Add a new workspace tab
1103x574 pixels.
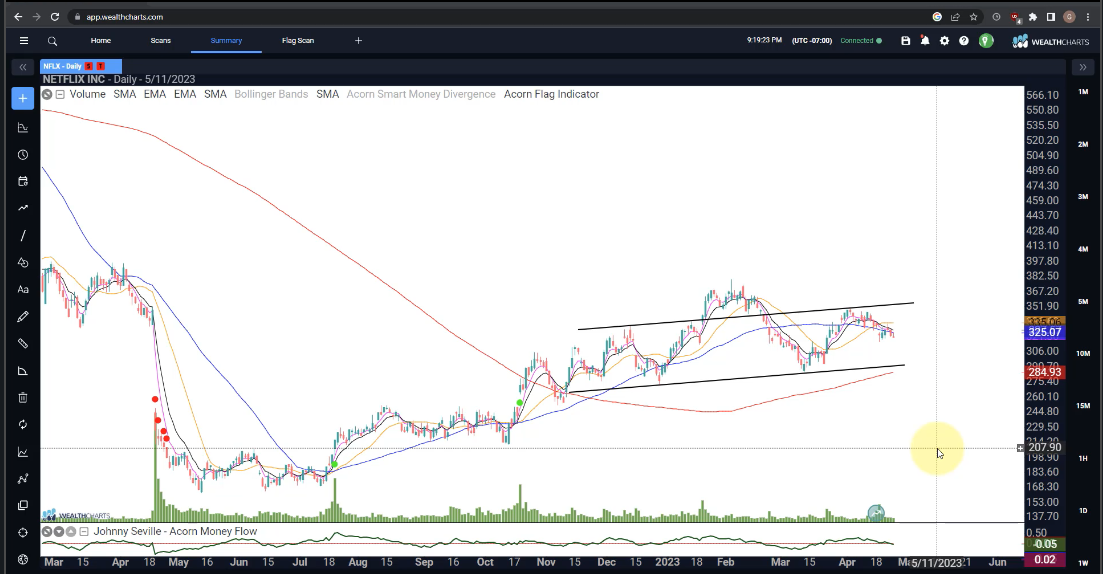[358, 41]
